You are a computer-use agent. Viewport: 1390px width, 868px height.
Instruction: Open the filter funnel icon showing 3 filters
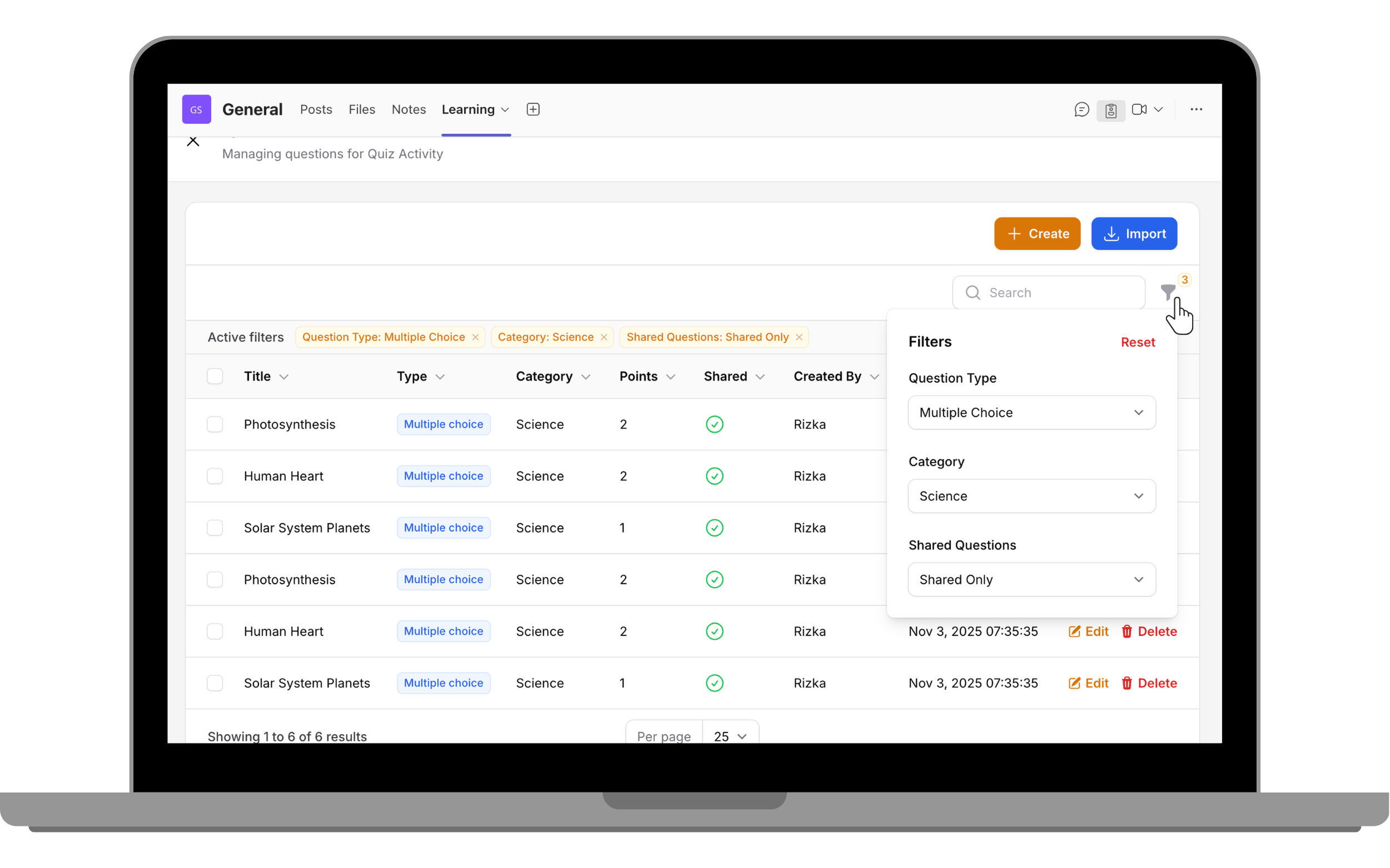tap(1169, 292)
